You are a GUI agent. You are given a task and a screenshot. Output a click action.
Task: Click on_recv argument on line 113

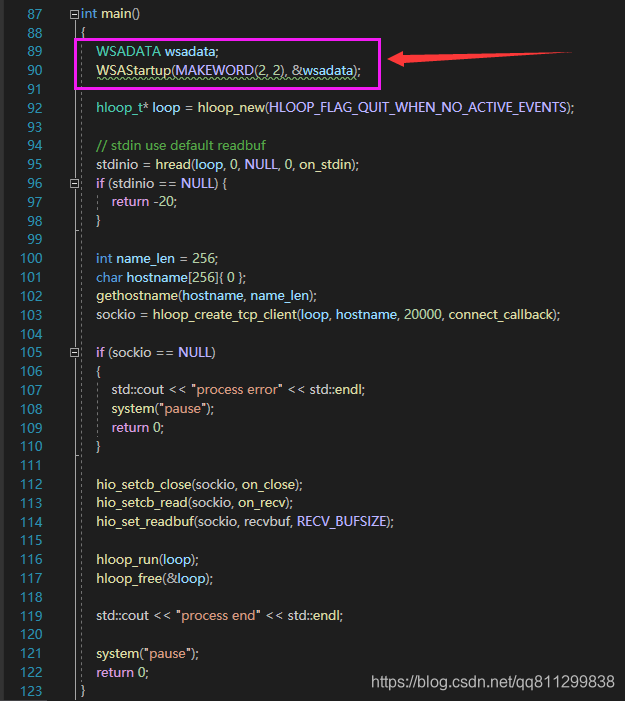[x=262, y=503]
